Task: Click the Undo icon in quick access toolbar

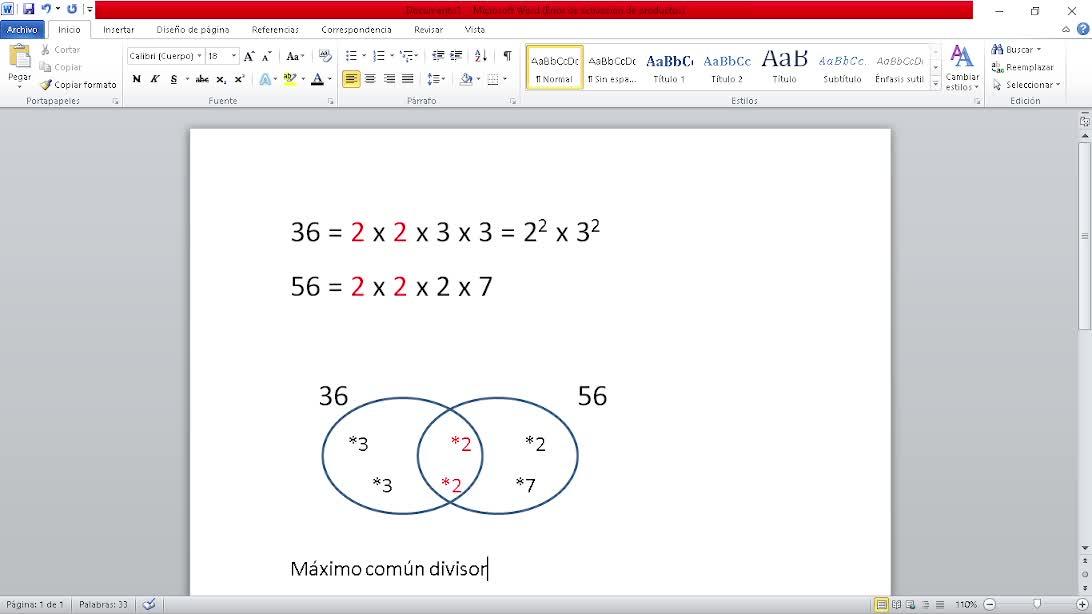Action: click(46, 9)
